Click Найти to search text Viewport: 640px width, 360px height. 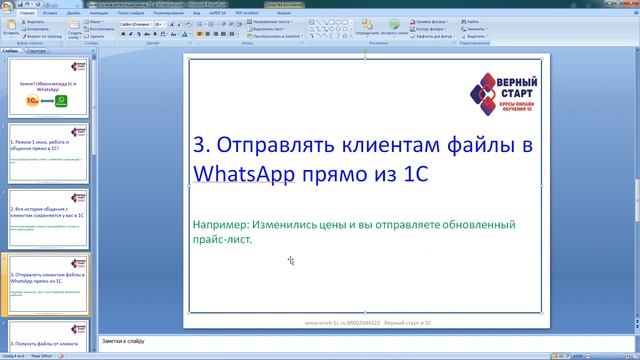(470, 22)
